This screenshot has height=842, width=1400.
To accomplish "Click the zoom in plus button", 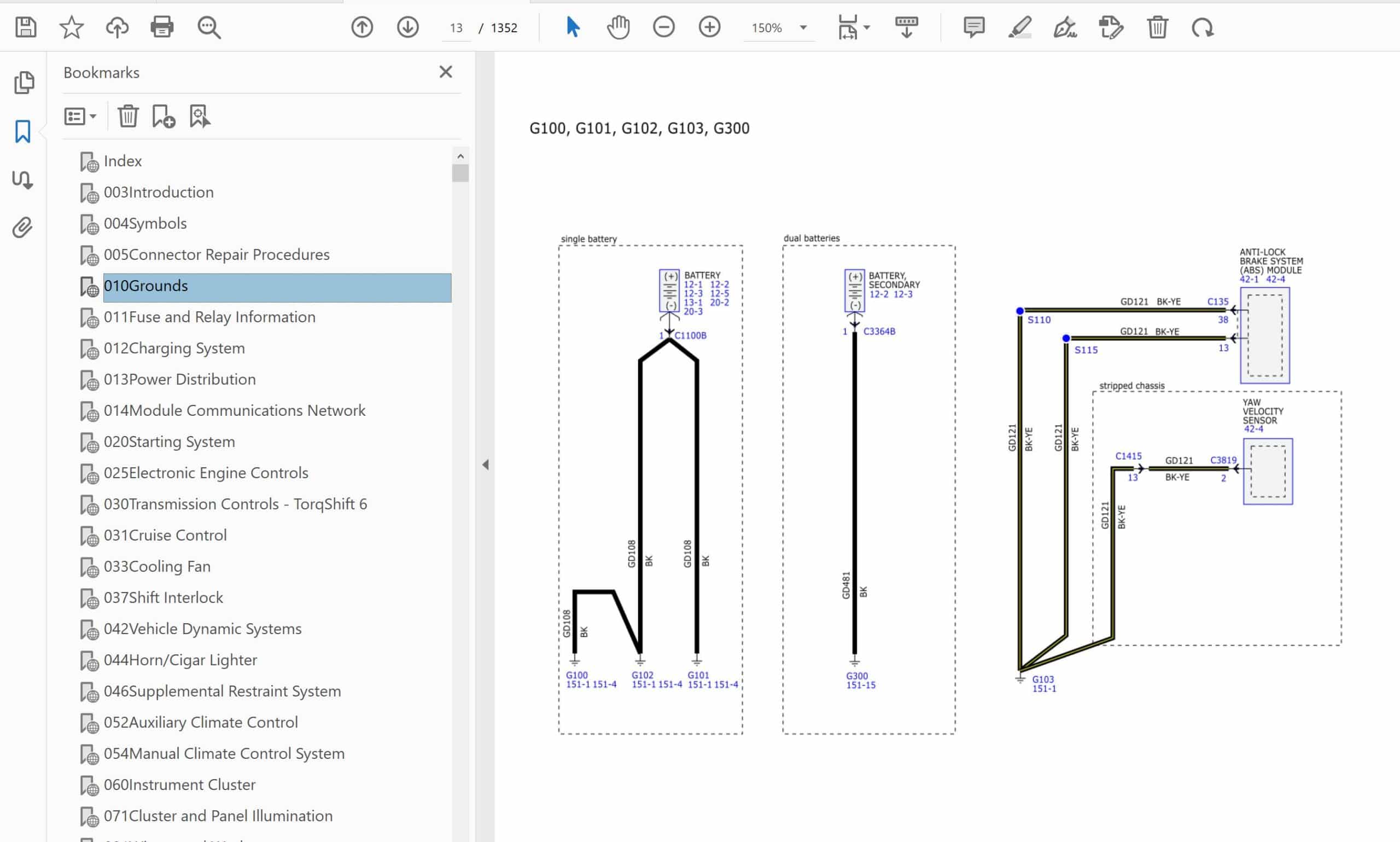I will [x=709, y=27].
